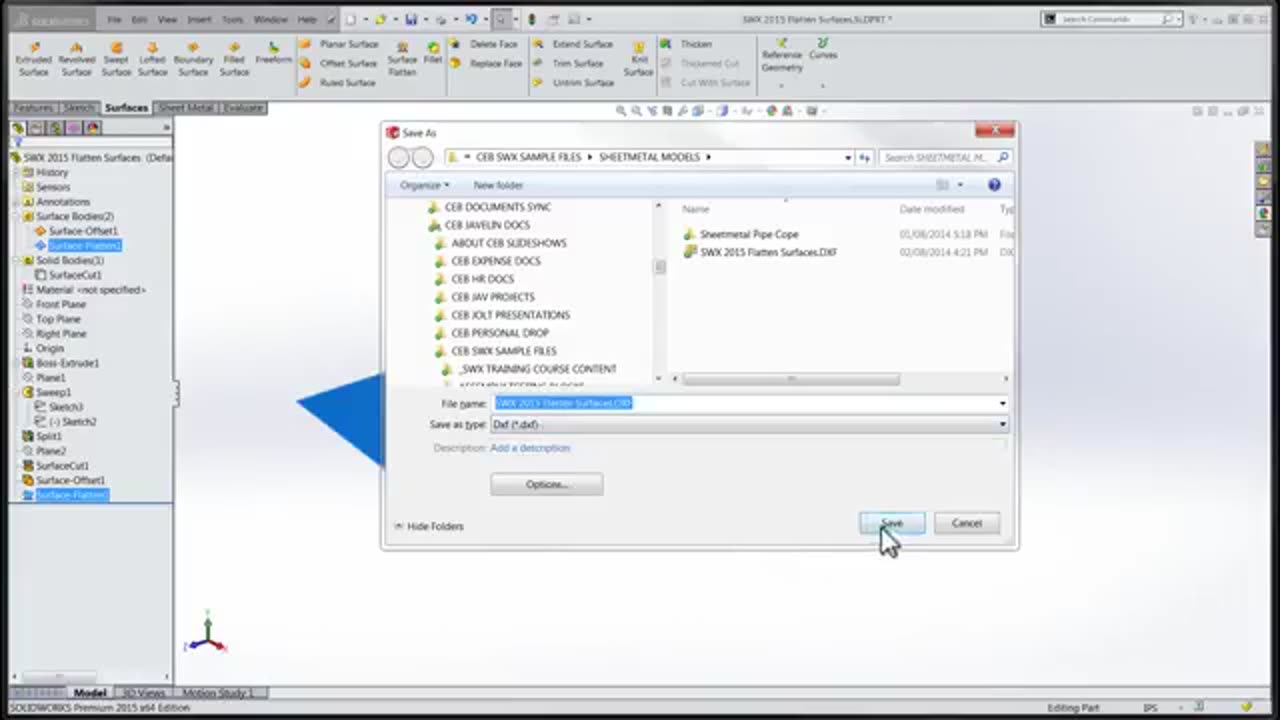Select the Lofted Surface tool
Image resolution: width=1280 pixels, height=720 pixels.
[152, 60]
